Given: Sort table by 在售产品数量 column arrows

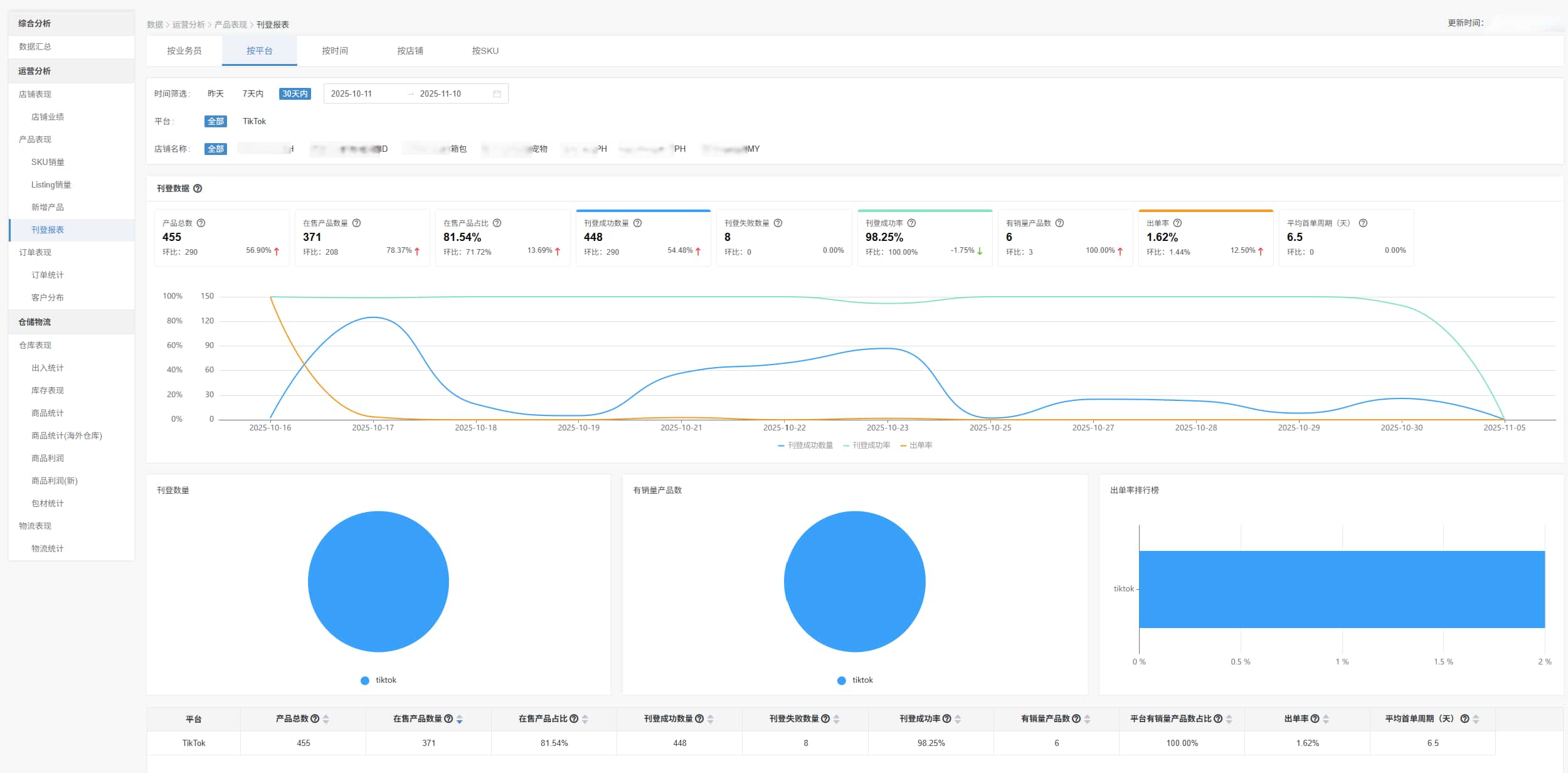Looking at the screenshot, I should point(460,719).
